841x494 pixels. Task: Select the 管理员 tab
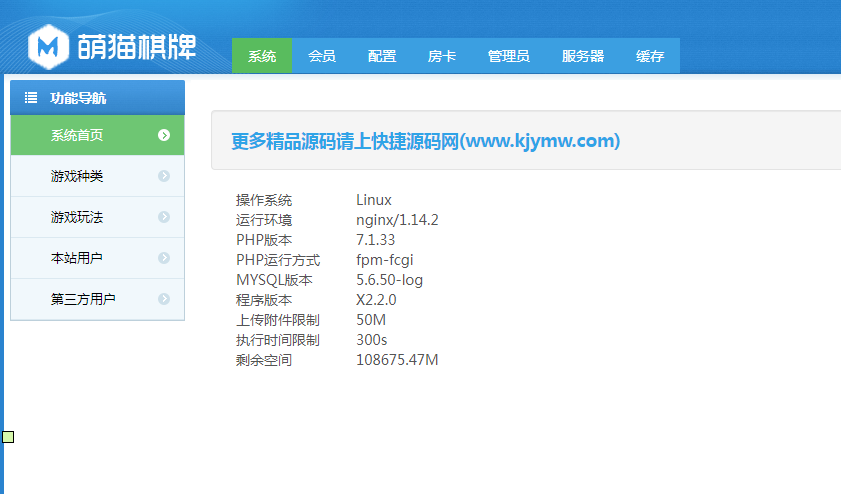[509, 56]
